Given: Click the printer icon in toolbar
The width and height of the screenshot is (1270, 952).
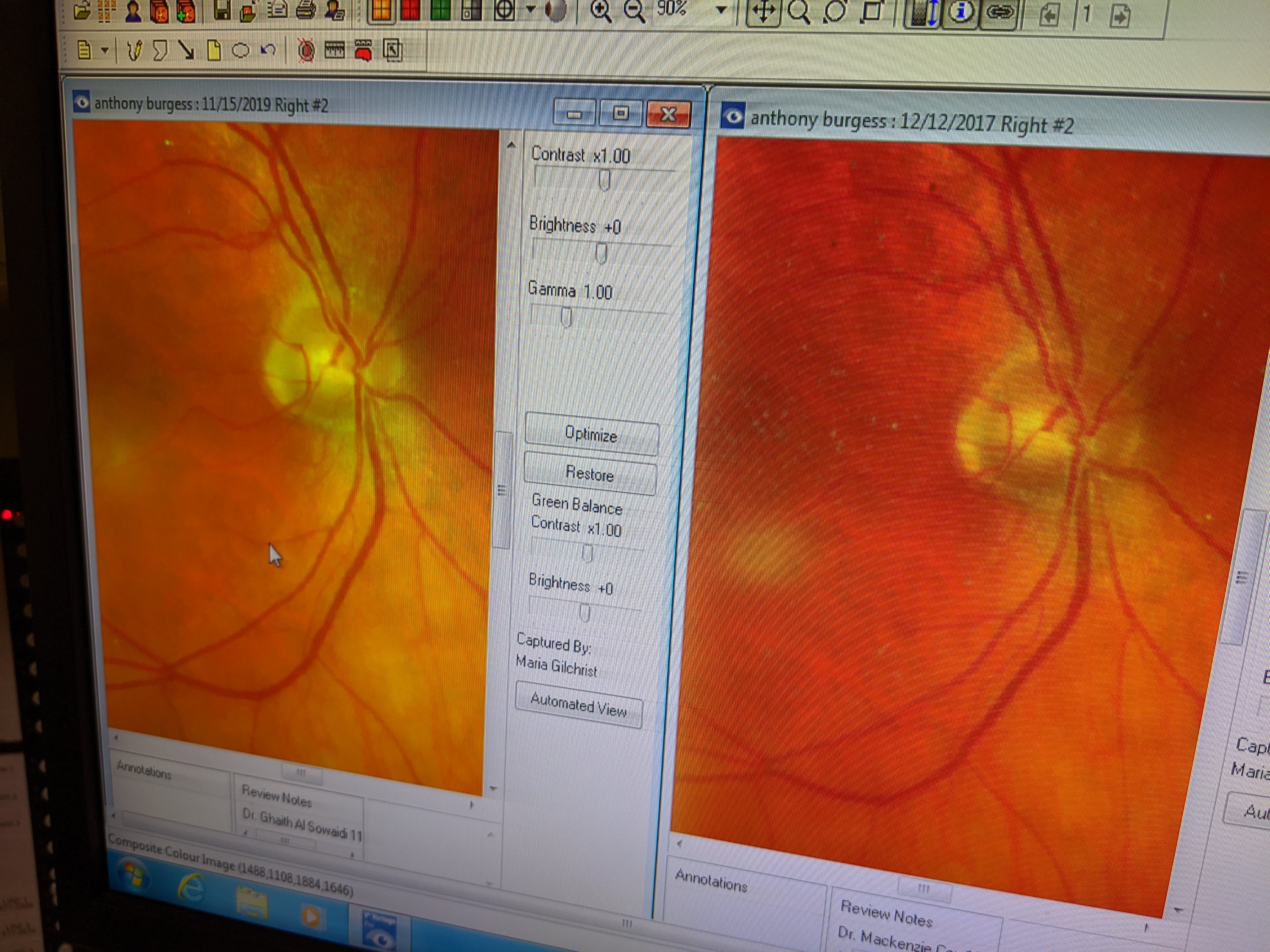Looking at the screenshot, I should 306,10.
